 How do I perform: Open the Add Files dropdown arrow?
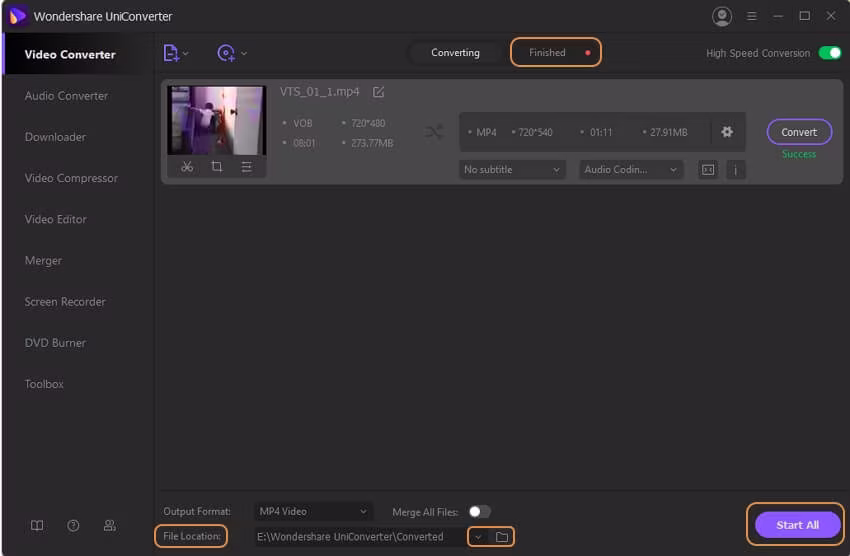point(186,53)
